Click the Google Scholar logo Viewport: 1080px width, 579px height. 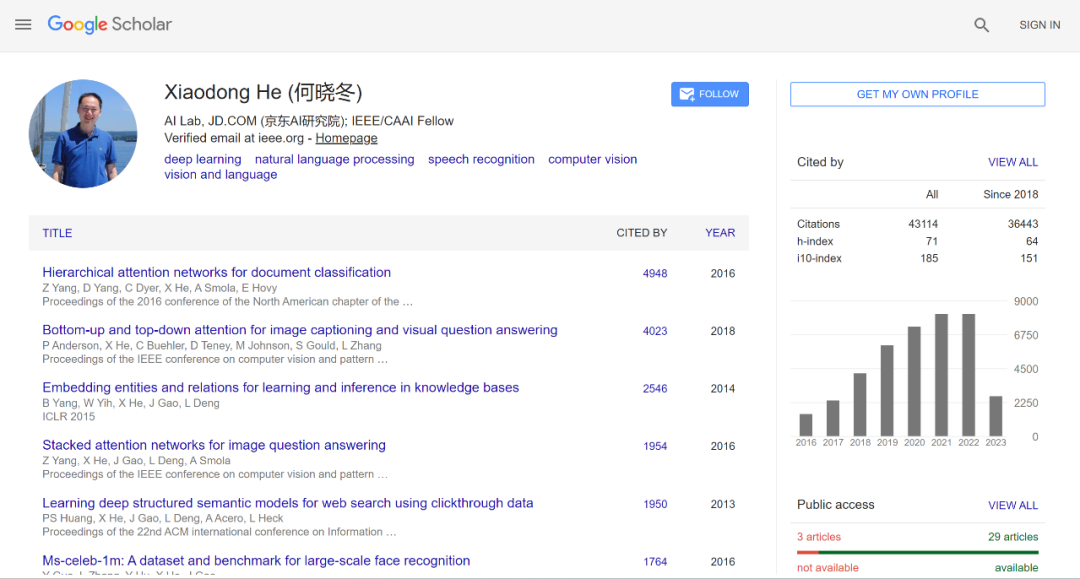tap(110, 25)
